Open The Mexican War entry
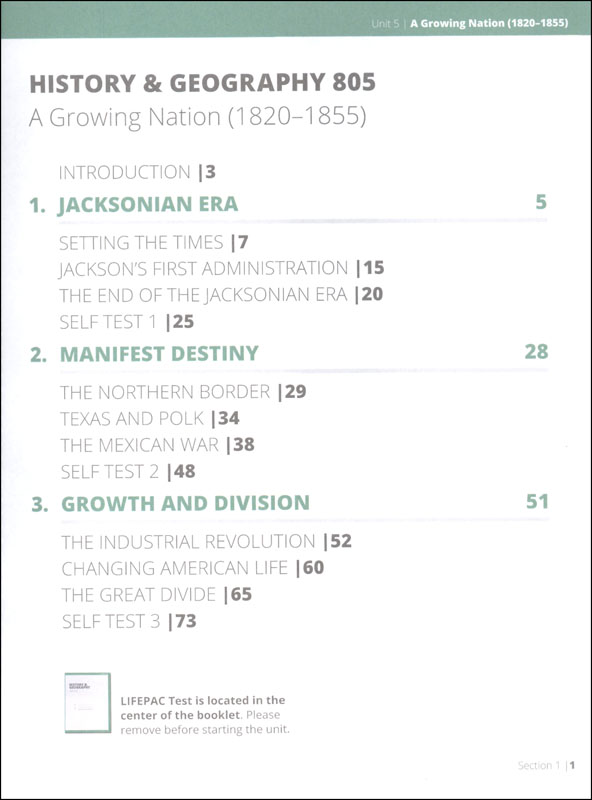The height and width of the screenshot is (800, 592). (157, 445)
